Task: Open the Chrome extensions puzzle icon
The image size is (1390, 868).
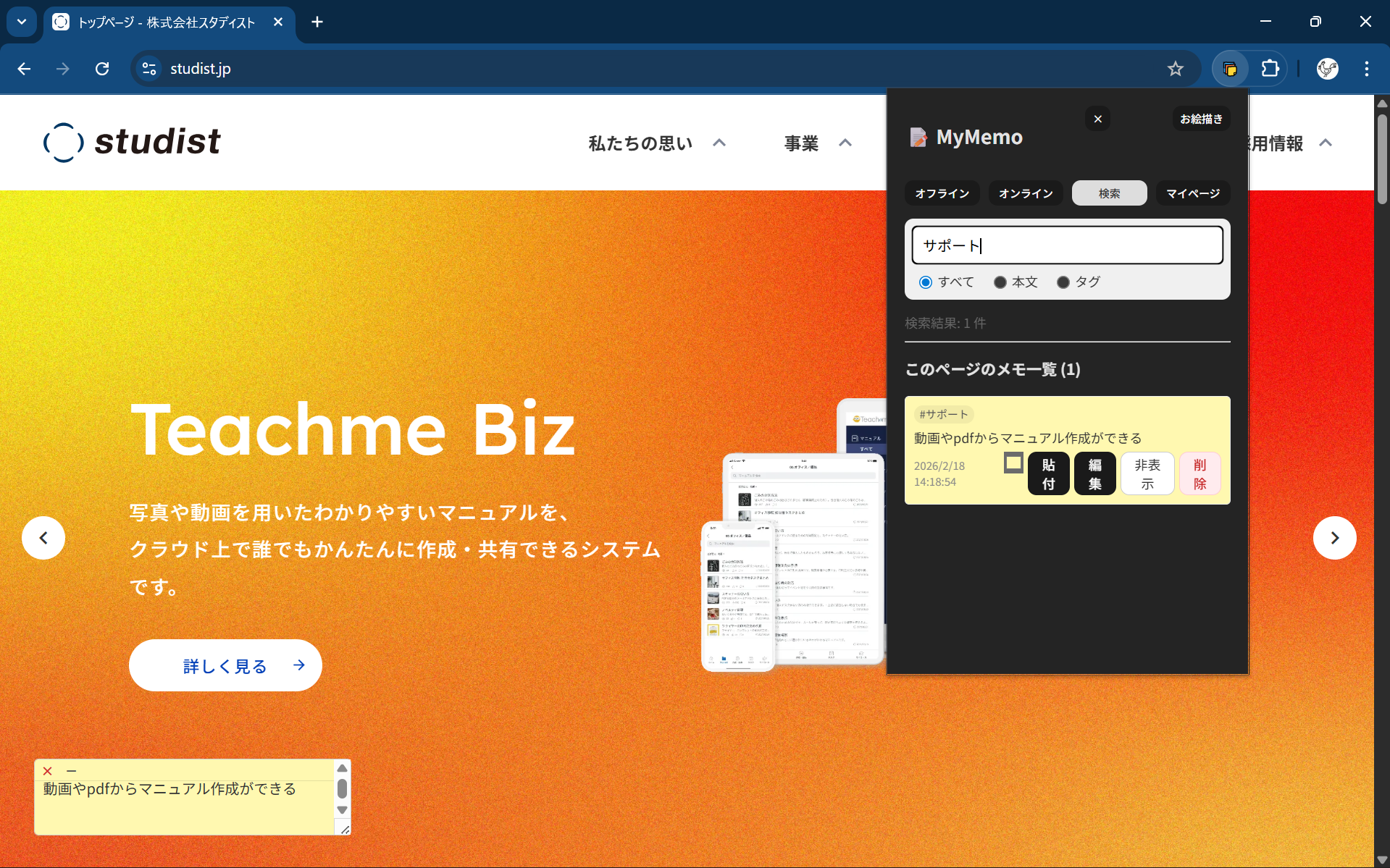Action: tap(1270, 69)
